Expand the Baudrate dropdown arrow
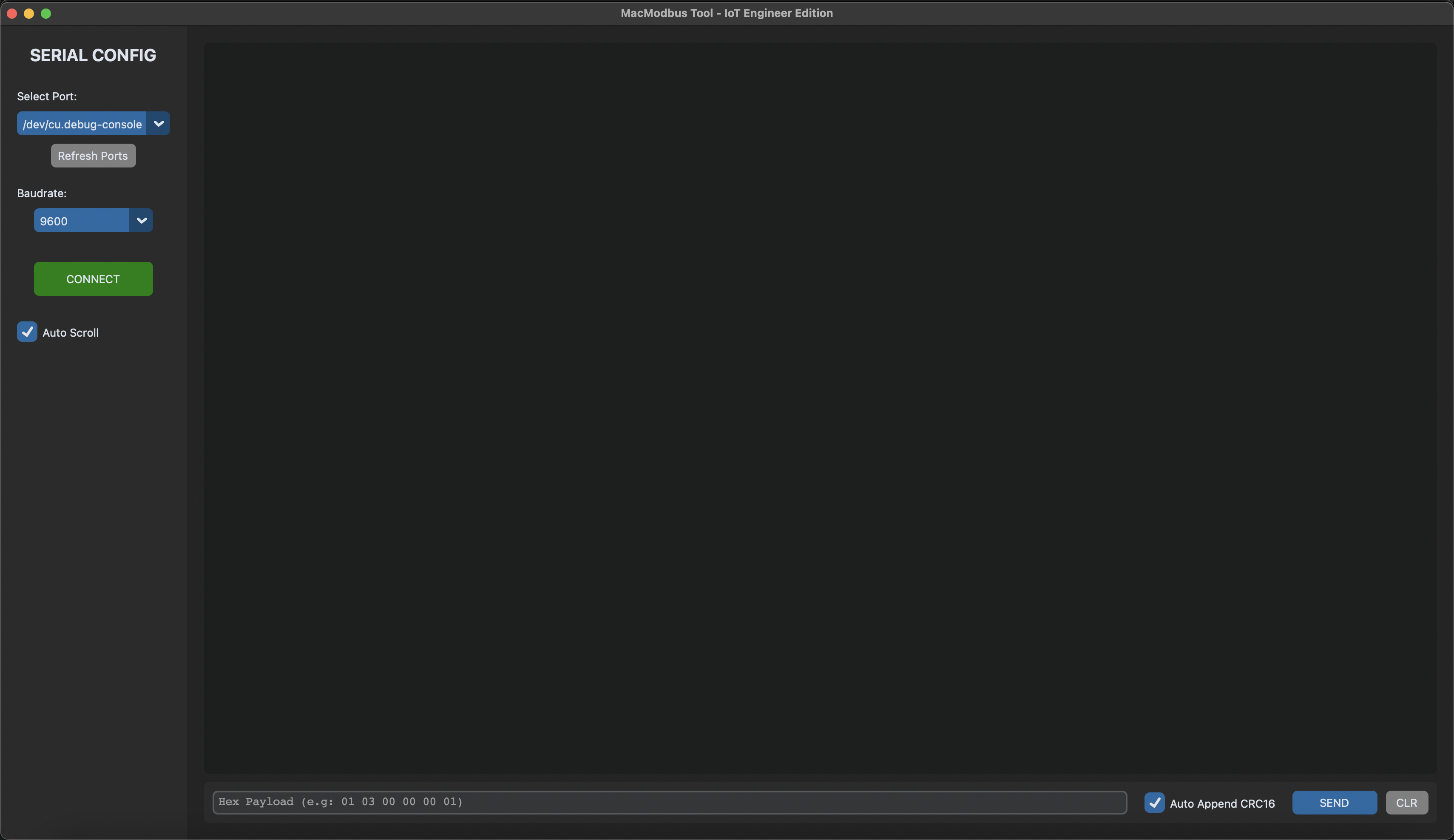 (141, 220)
